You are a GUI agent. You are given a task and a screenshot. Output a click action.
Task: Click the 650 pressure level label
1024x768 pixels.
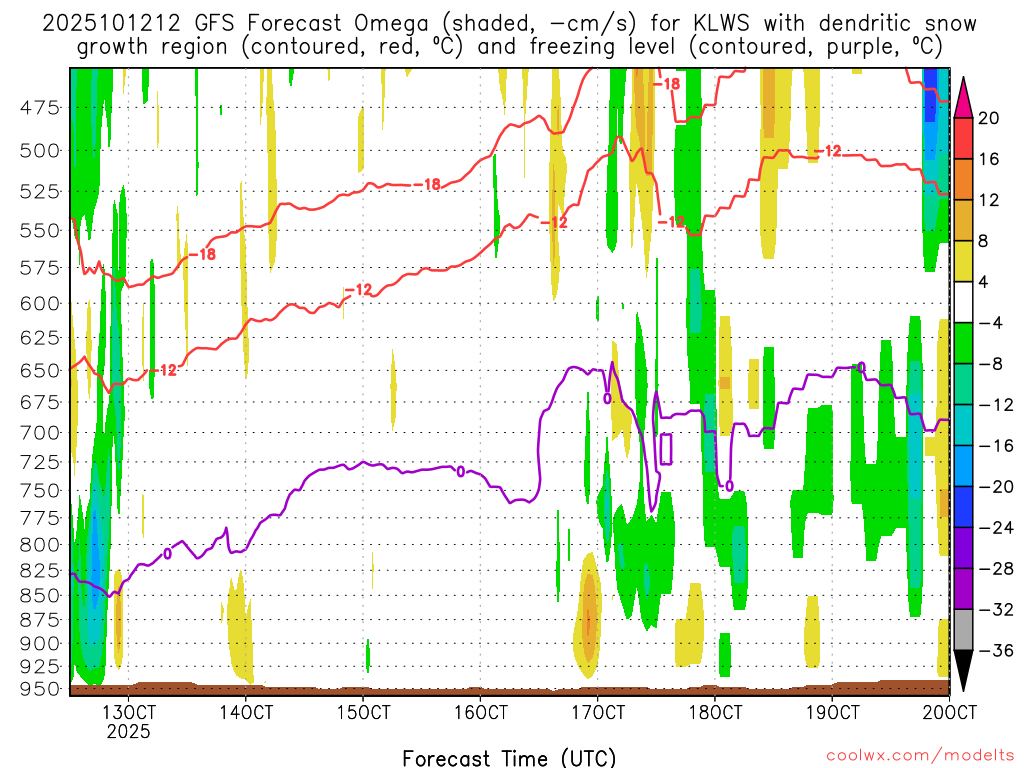pos(40,370)
